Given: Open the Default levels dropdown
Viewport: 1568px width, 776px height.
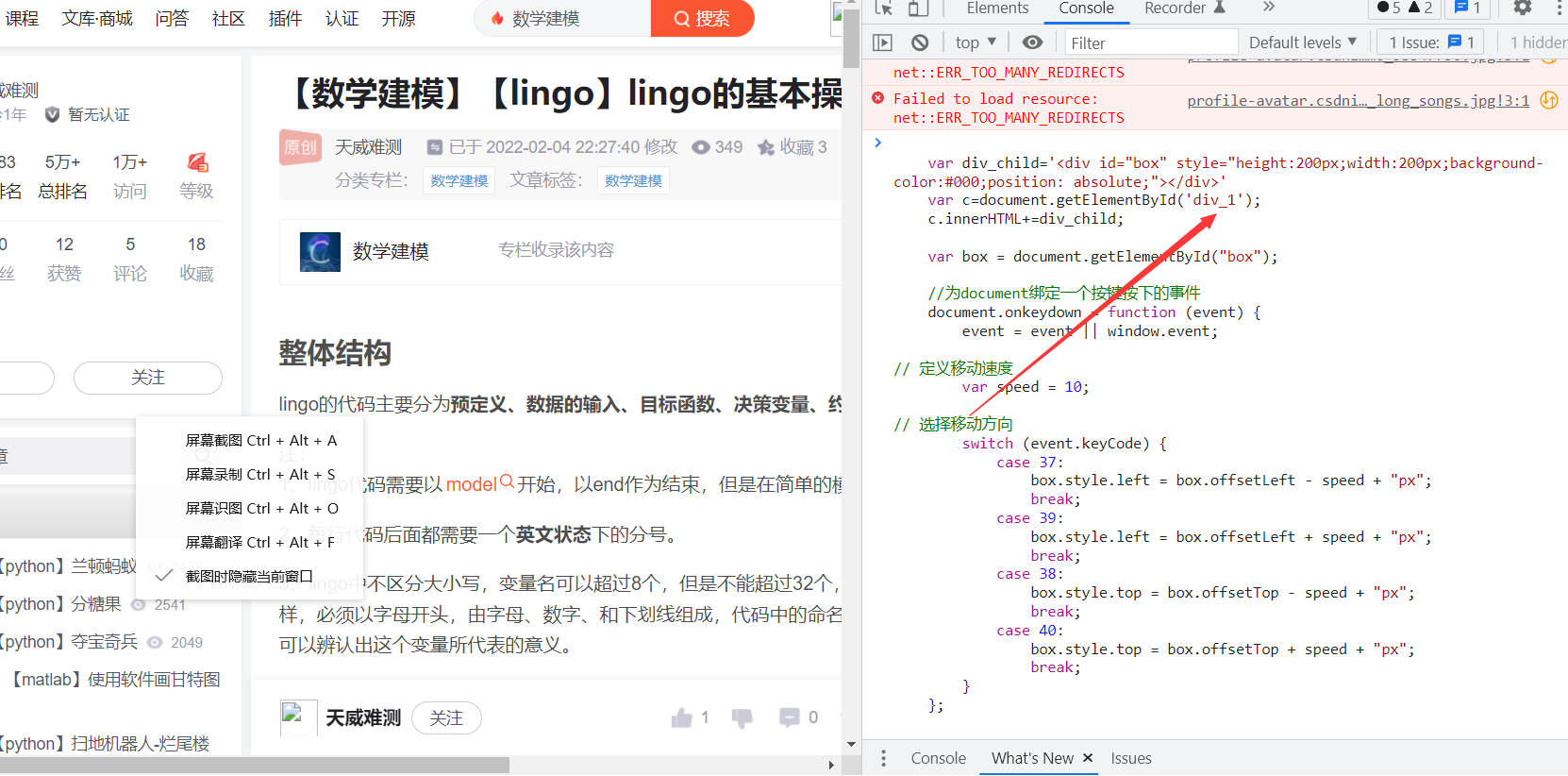Looking at the screenshot, I should point(1303,42).
